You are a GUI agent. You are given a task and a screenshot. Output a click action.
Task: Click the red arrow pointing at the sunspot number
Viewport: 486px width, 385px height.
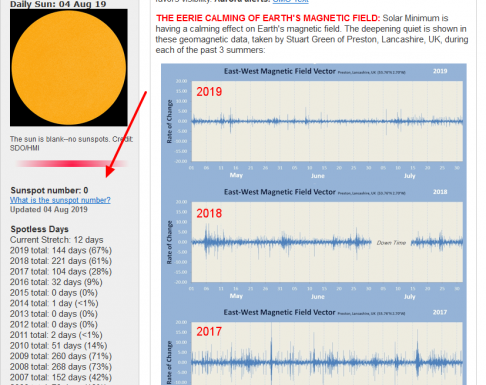coord(126,134)
